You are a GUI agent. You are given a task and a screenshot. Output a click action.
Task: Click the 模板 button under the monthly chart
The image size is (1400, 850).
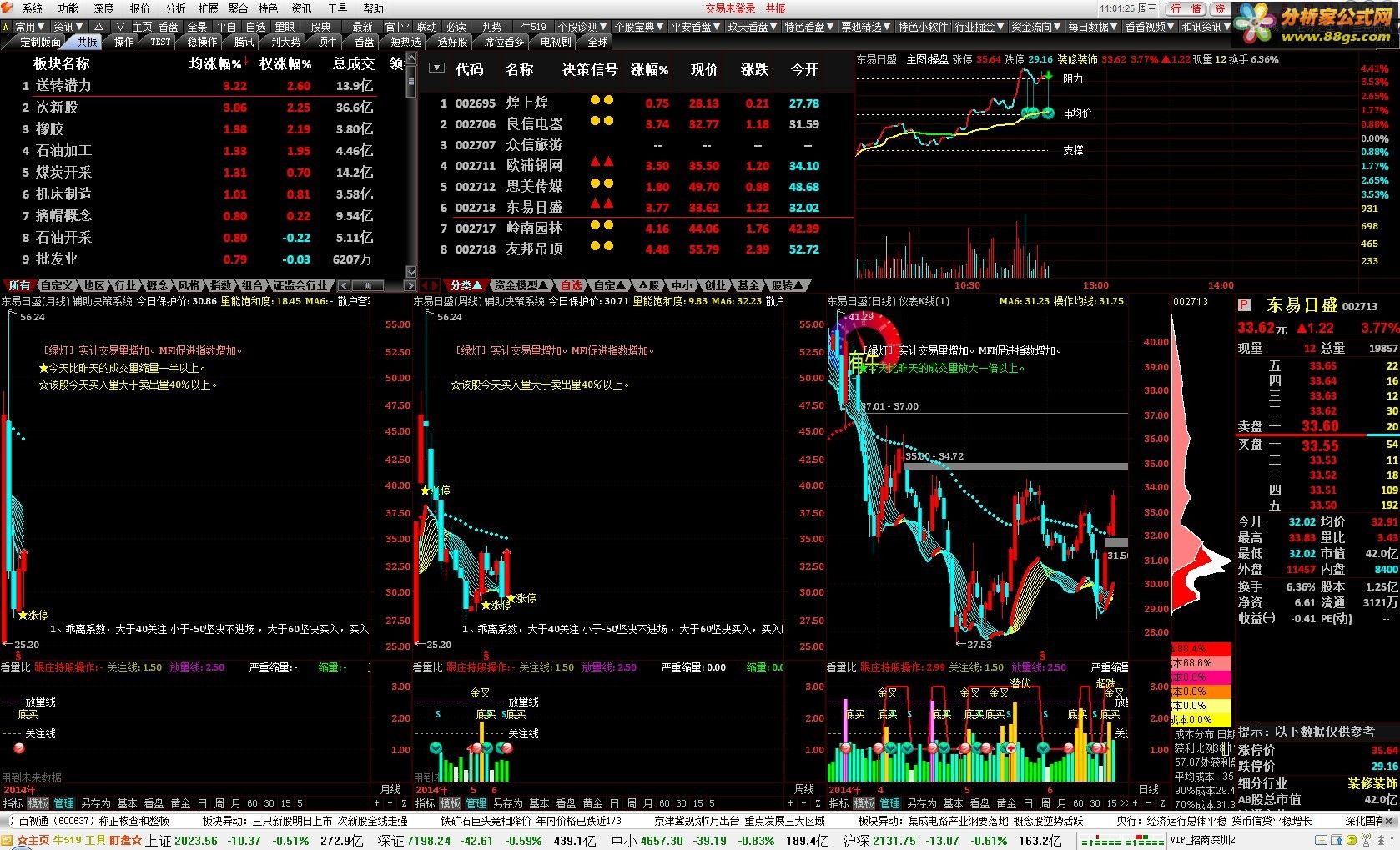coord(38,803)
